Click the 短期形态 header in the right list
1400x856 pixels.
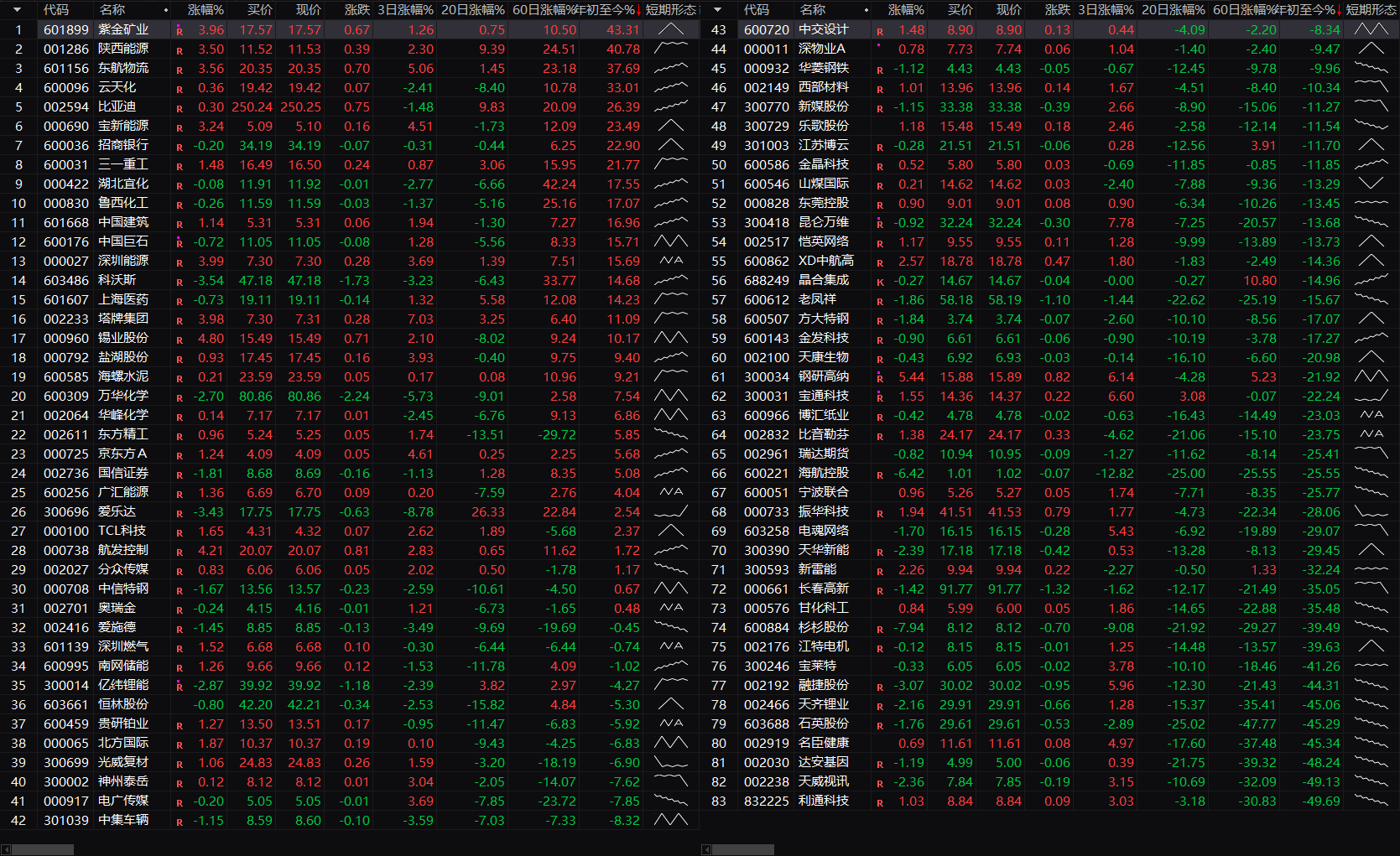(1371, 10)
